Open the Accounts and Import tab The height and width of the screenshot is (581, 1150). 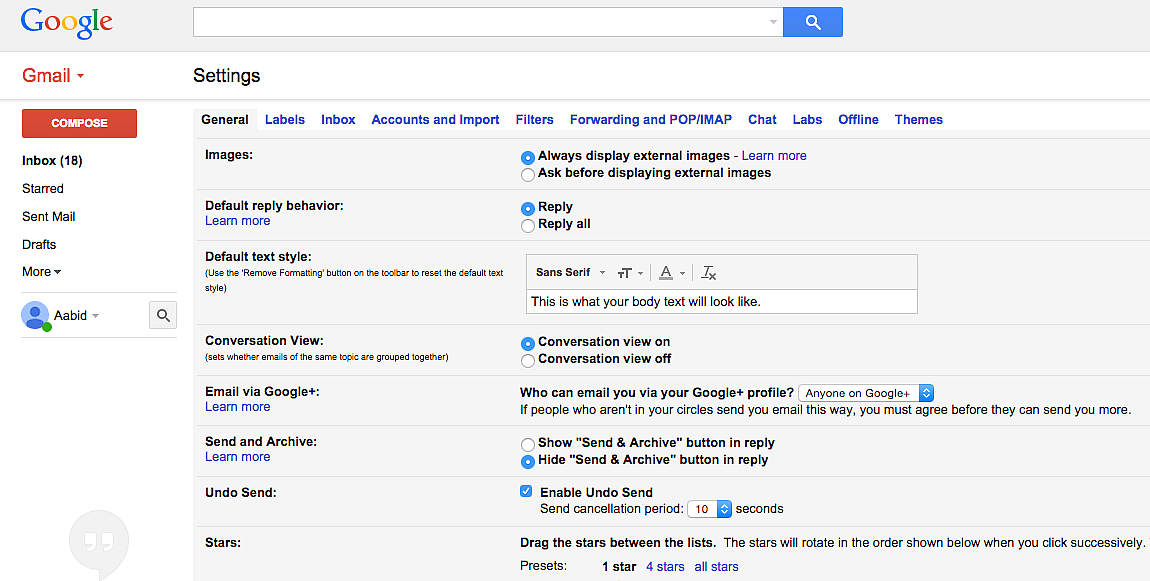tap(435, 120)
